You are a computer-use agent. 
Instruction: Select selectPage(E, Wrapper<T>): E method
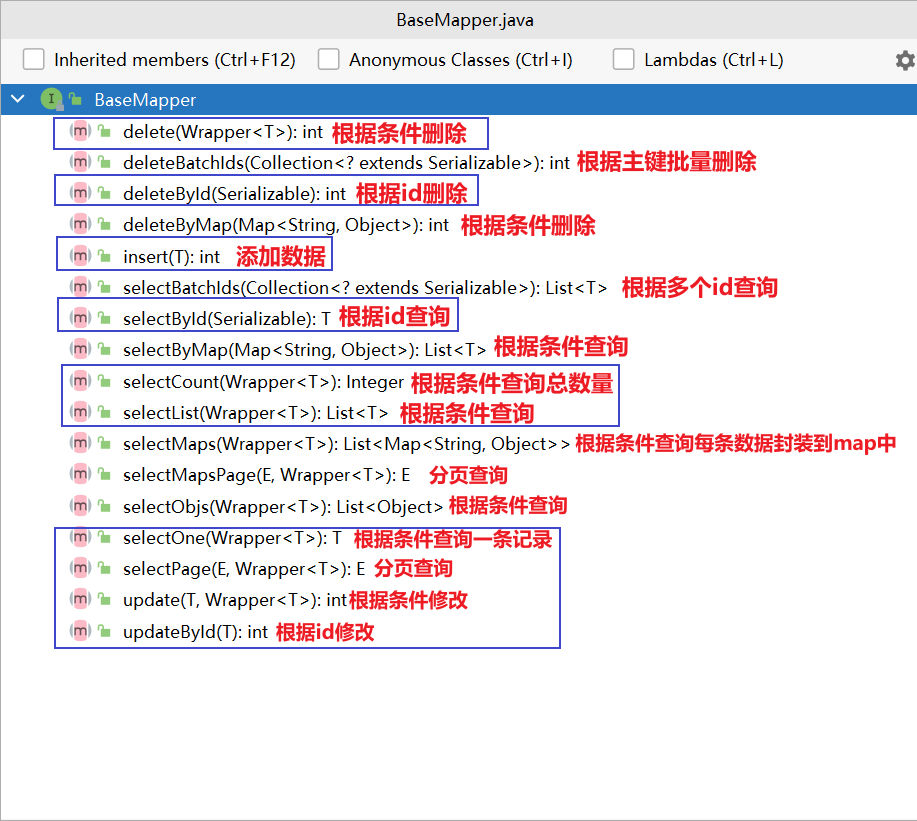click(x=244, y=569)
